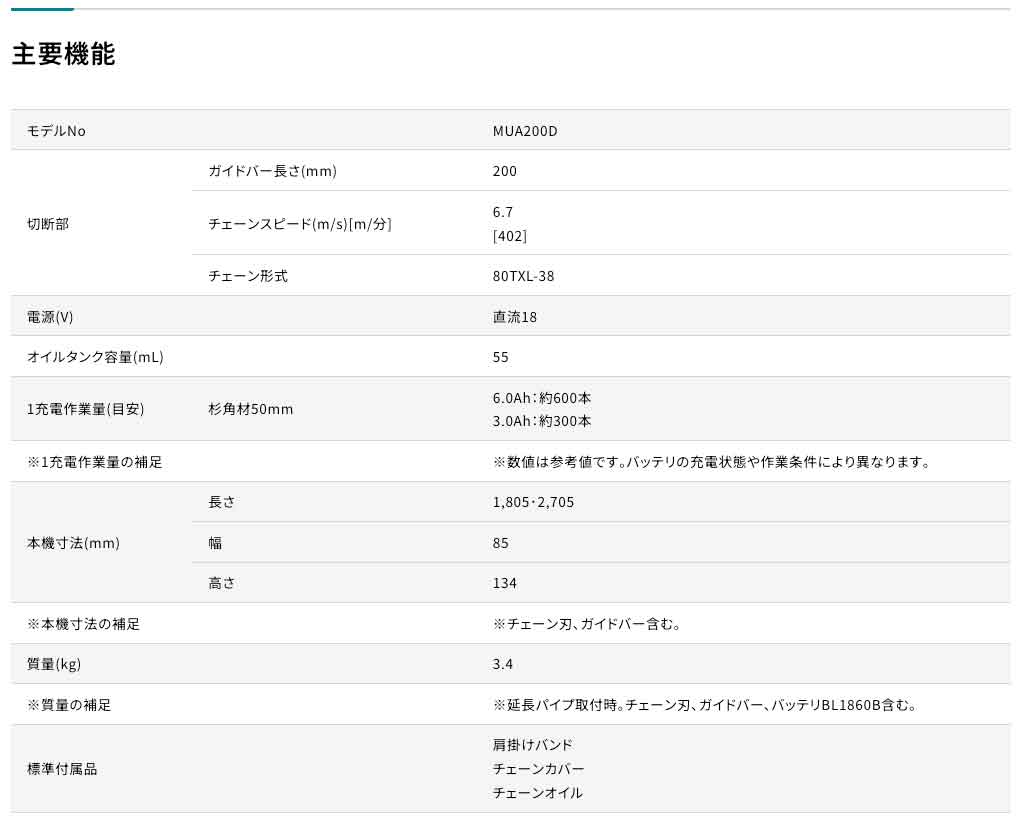Click note ※チェーン刃、ガイドバー含む。
1017x818 pixels.
click(587, 624)
